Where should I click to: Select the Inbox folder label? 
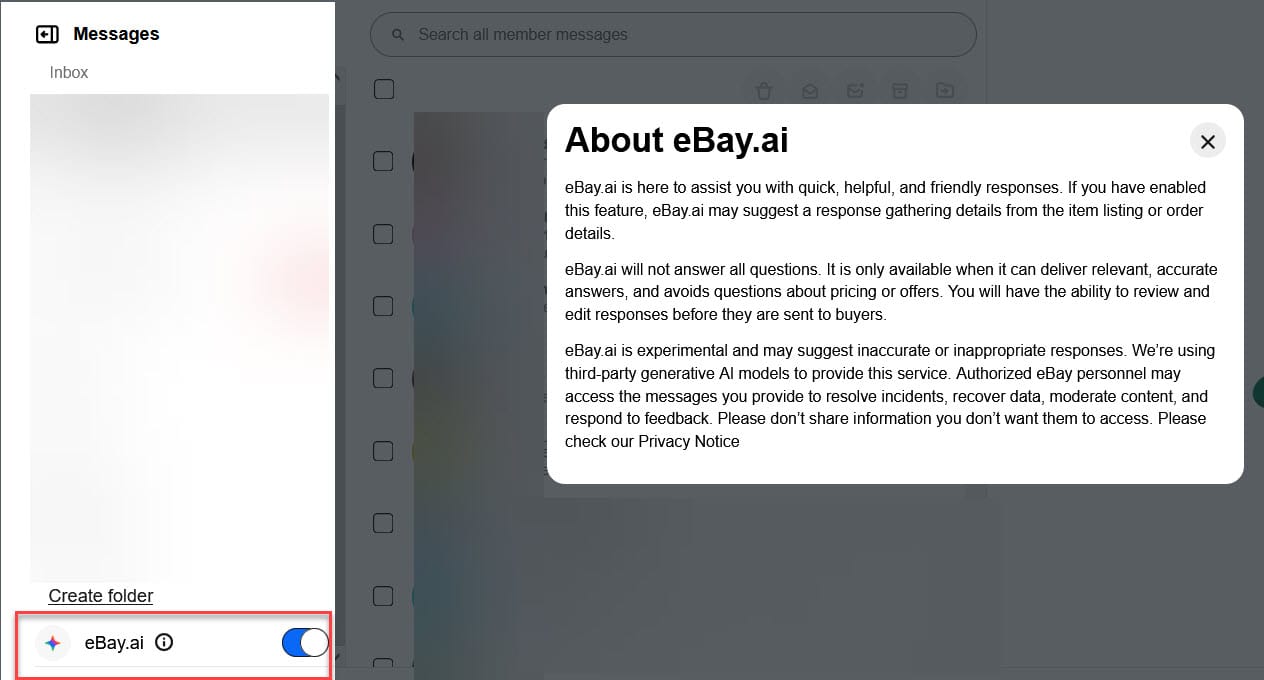(69, 73)
